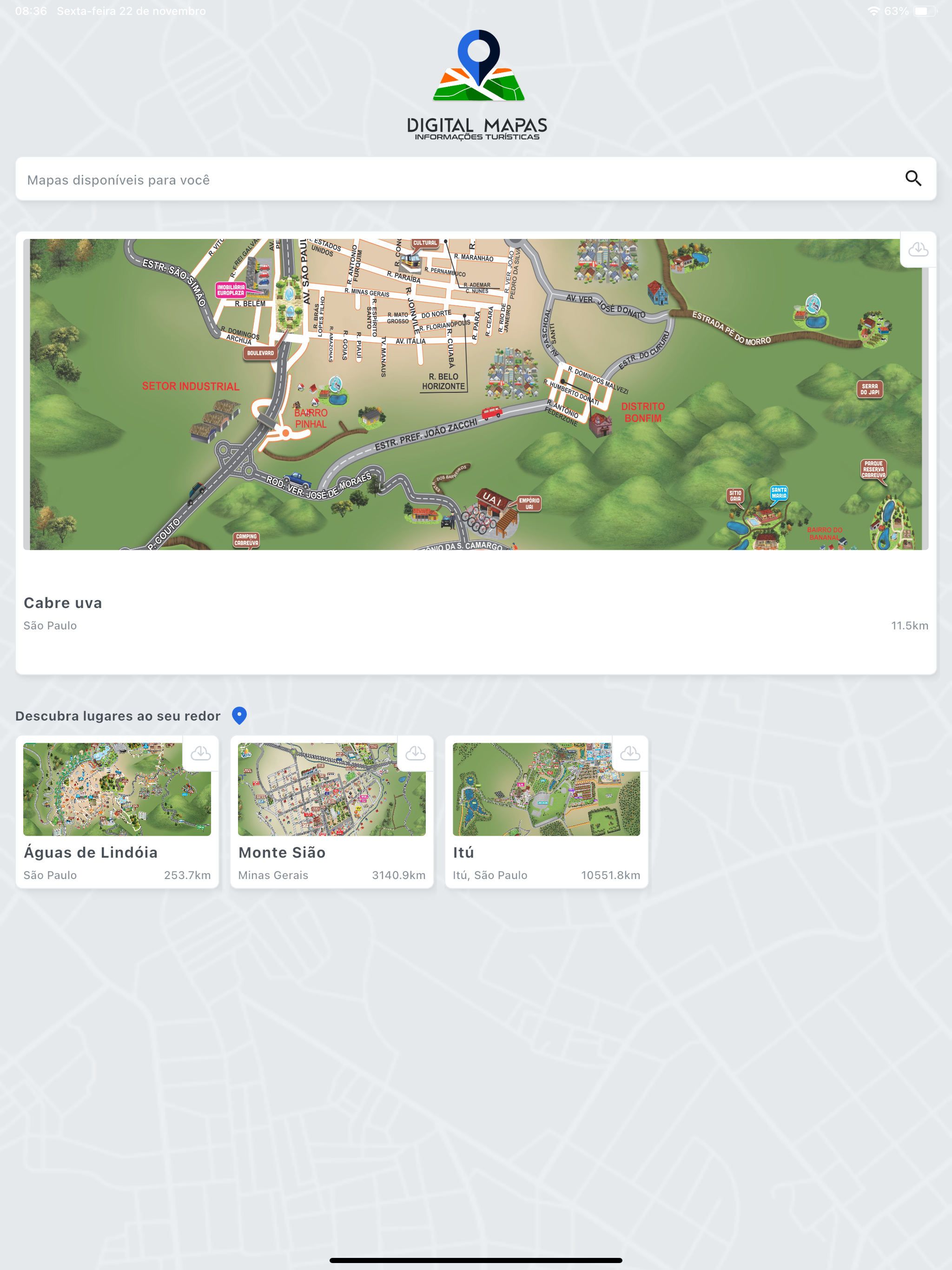Open Monte Sião map thumbnail

coord(332,789)
